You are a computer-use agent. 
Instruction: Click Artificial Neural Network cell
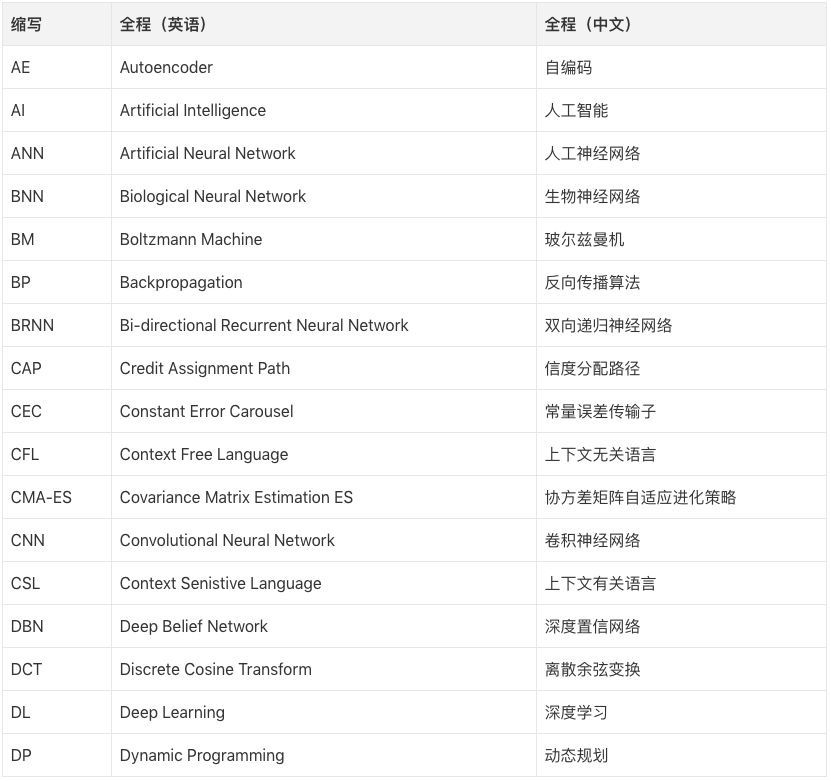tap(324, 153)
